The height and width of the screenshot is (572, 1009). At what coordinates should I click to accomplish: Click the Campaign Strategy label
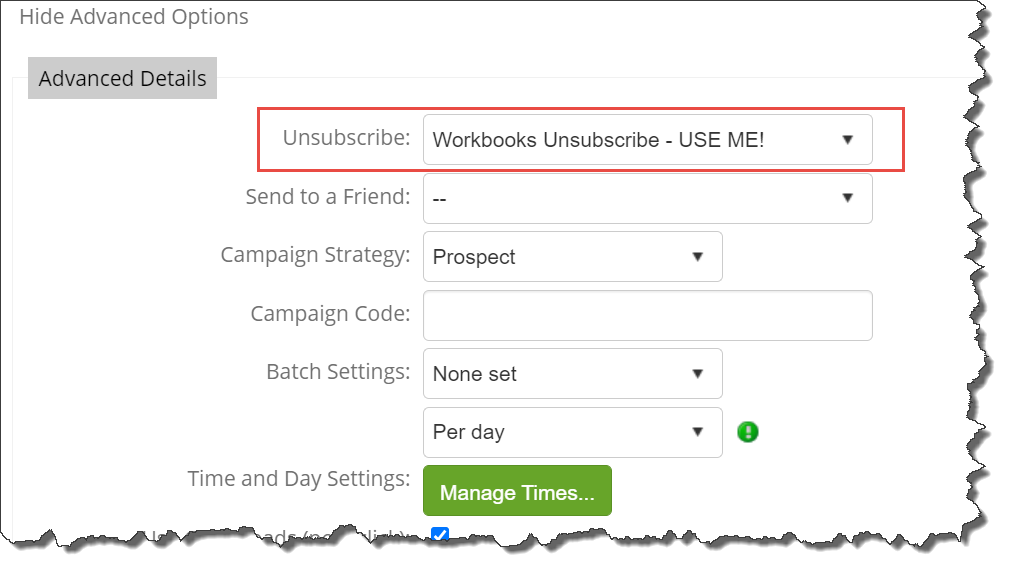[315, 255]
